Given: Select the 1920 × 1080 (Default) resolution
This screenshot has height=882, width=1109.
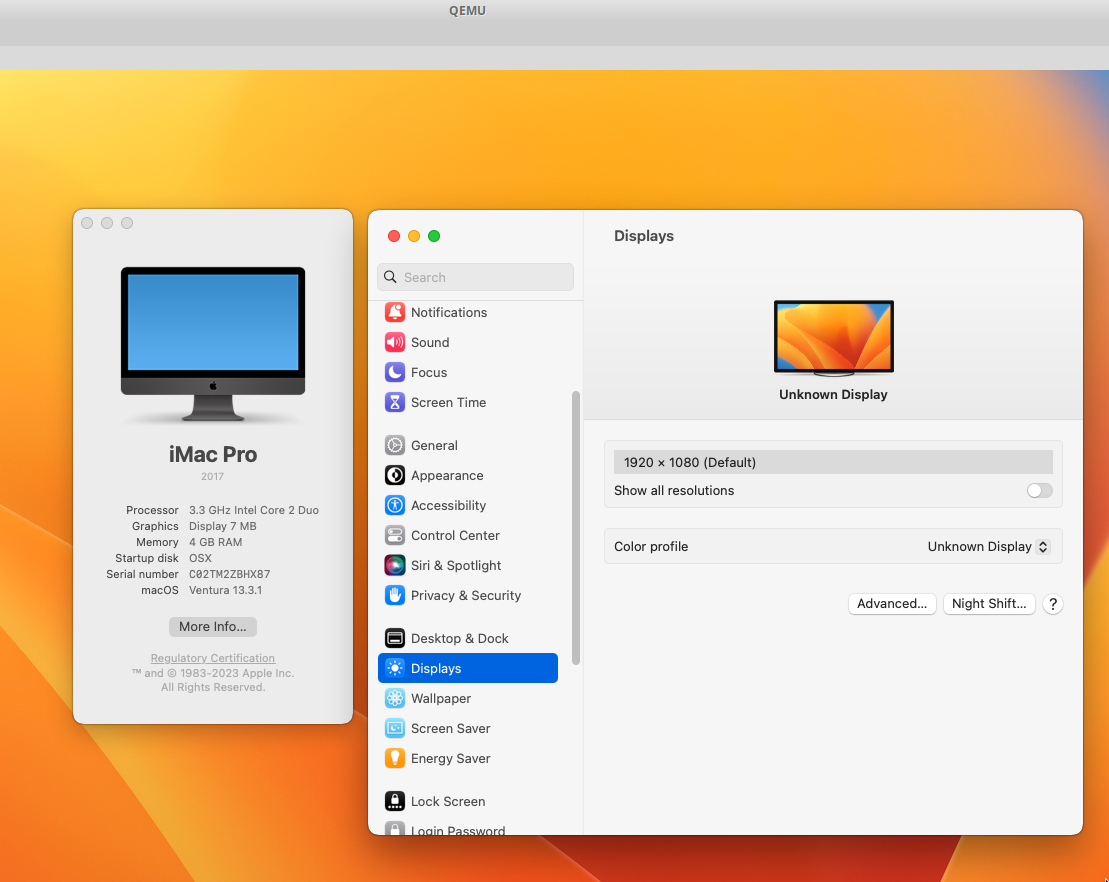Looking at the screenshot, I should [833, 462].
